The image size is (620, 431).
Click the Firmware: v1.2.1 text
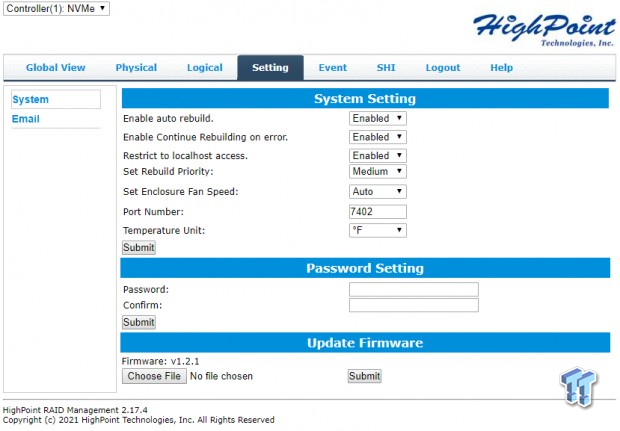pyautogui.click(x=161, y=361)
